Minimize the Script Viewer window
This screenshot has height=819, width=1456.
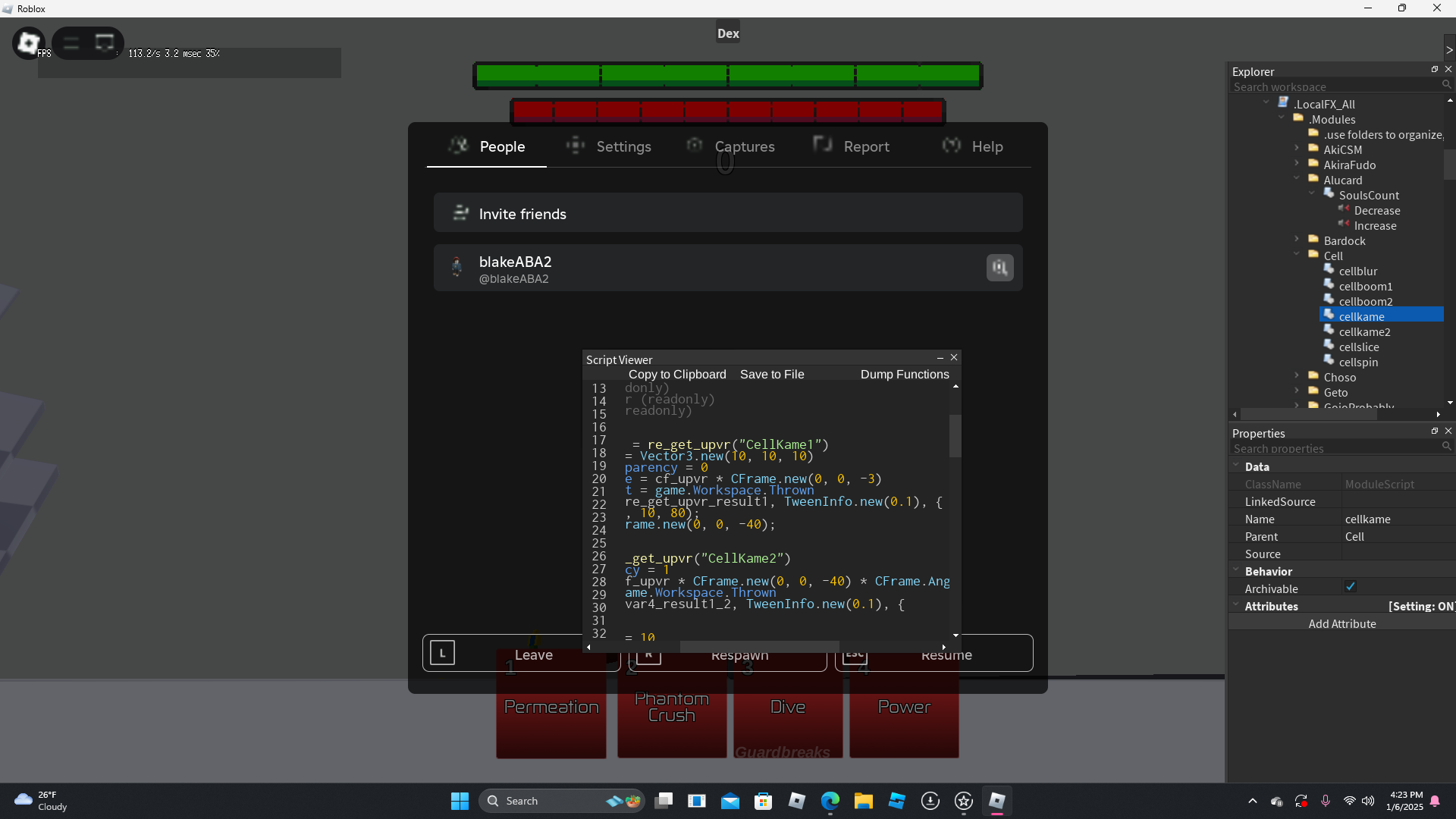point(940,357)
